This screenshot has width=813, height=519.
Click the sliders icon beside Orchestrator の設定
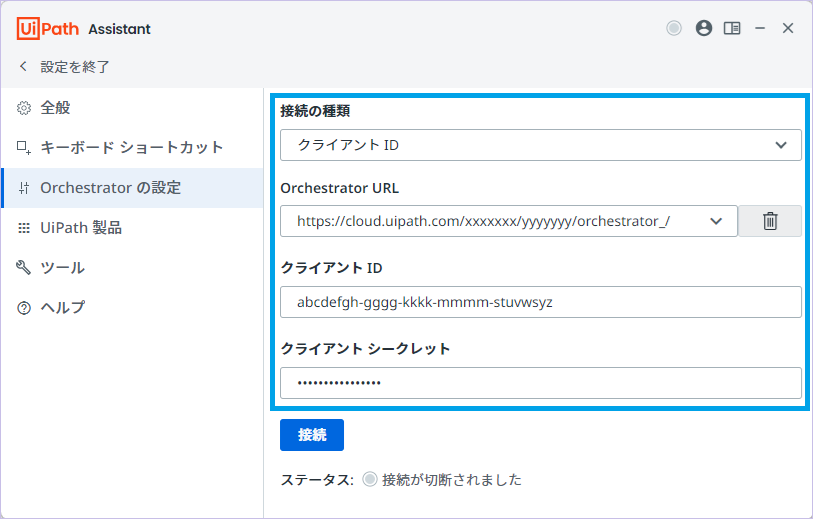point(24,188)
